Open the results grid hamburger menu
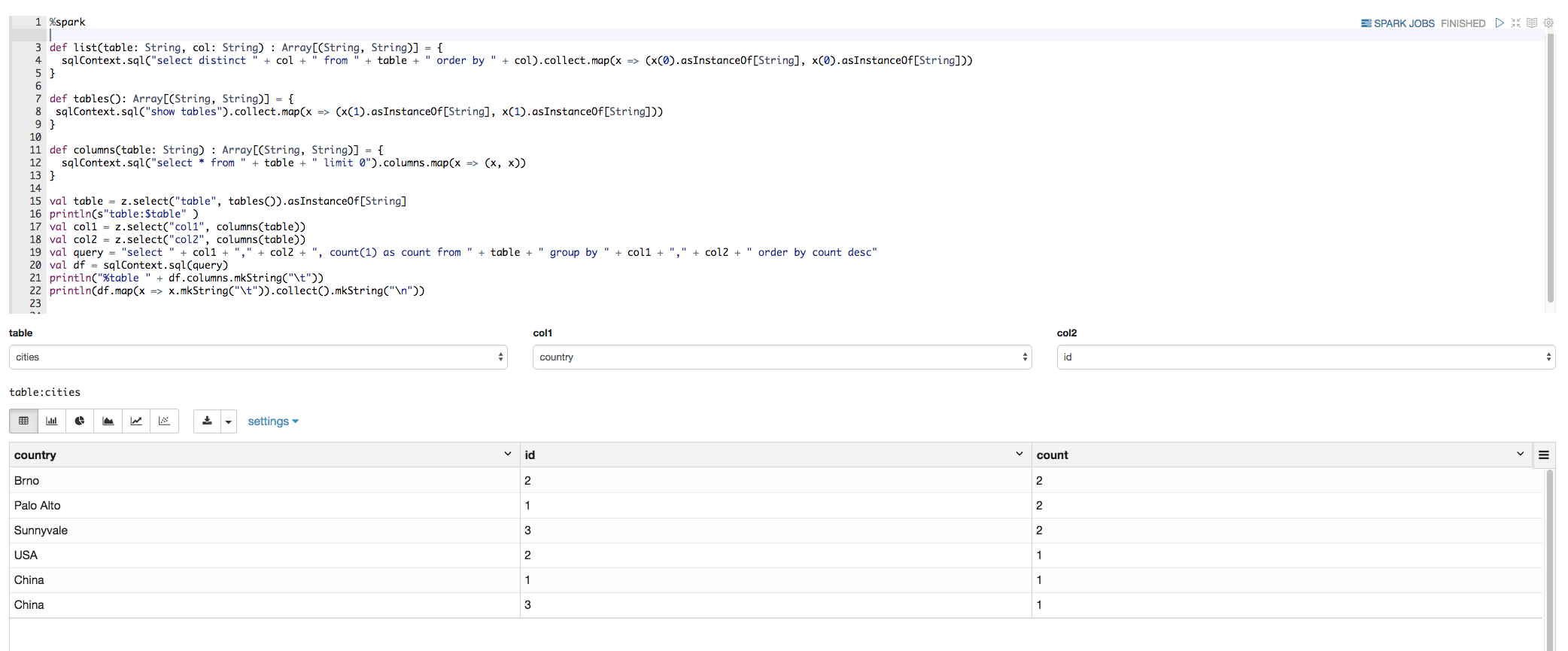This screenshot has width=1568, height=651. 1544,455
